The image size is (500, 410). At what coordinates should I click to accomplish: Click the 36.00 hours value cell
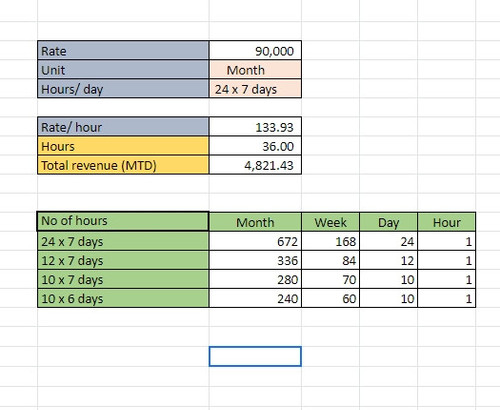pos(255,146)
